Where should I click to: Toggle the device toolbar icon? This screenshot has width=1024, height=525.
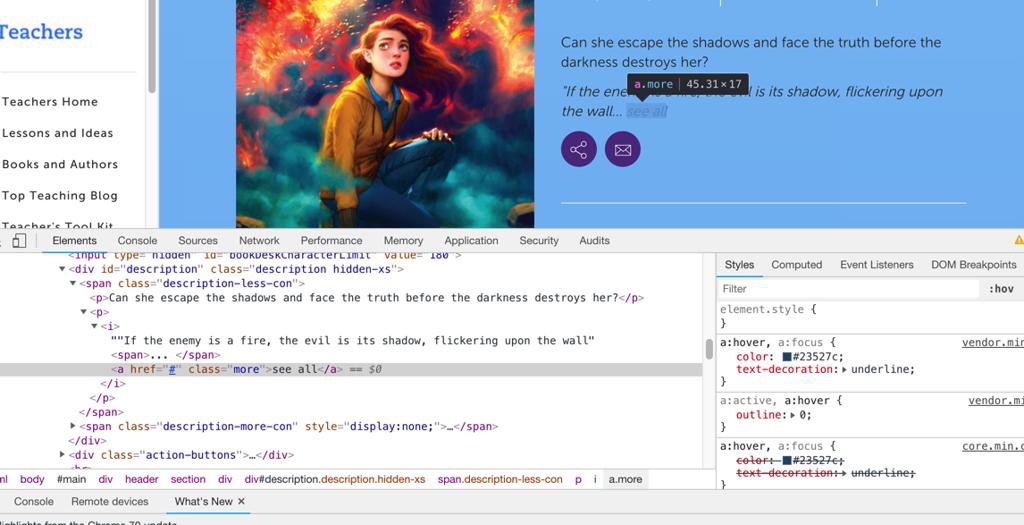click(19, 241)
